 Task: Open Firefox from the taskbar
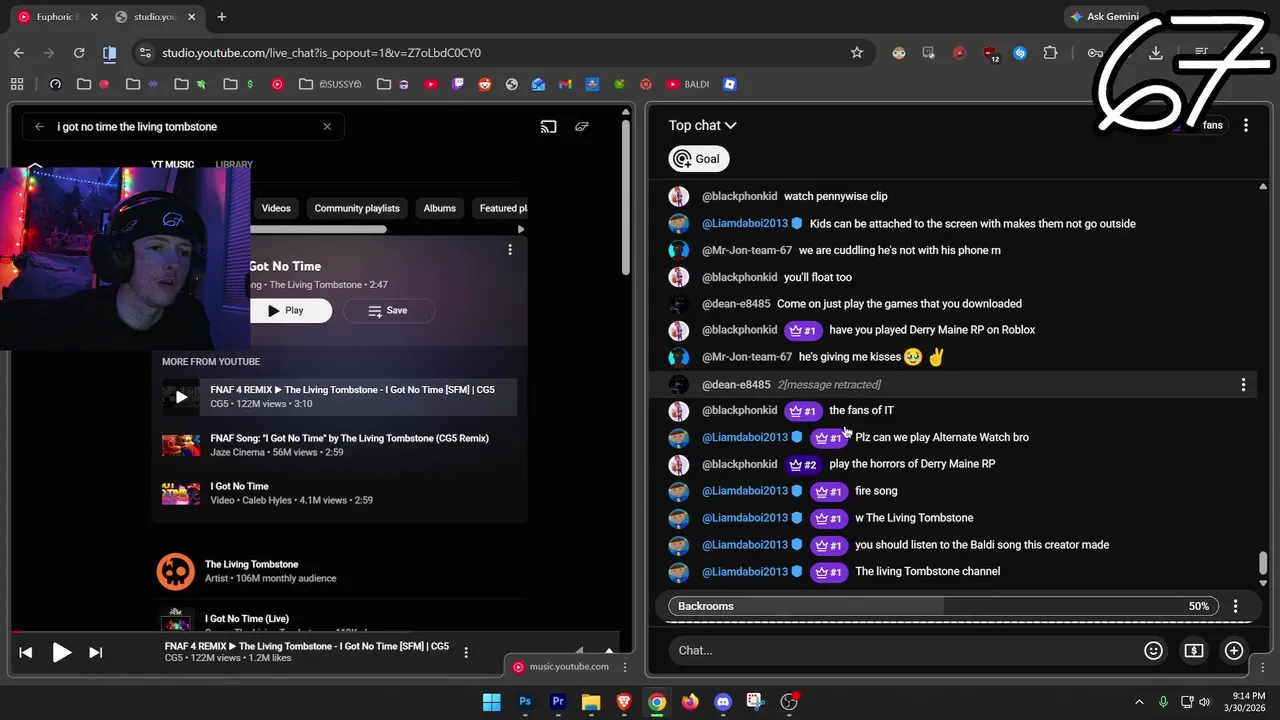coord(690,702)
